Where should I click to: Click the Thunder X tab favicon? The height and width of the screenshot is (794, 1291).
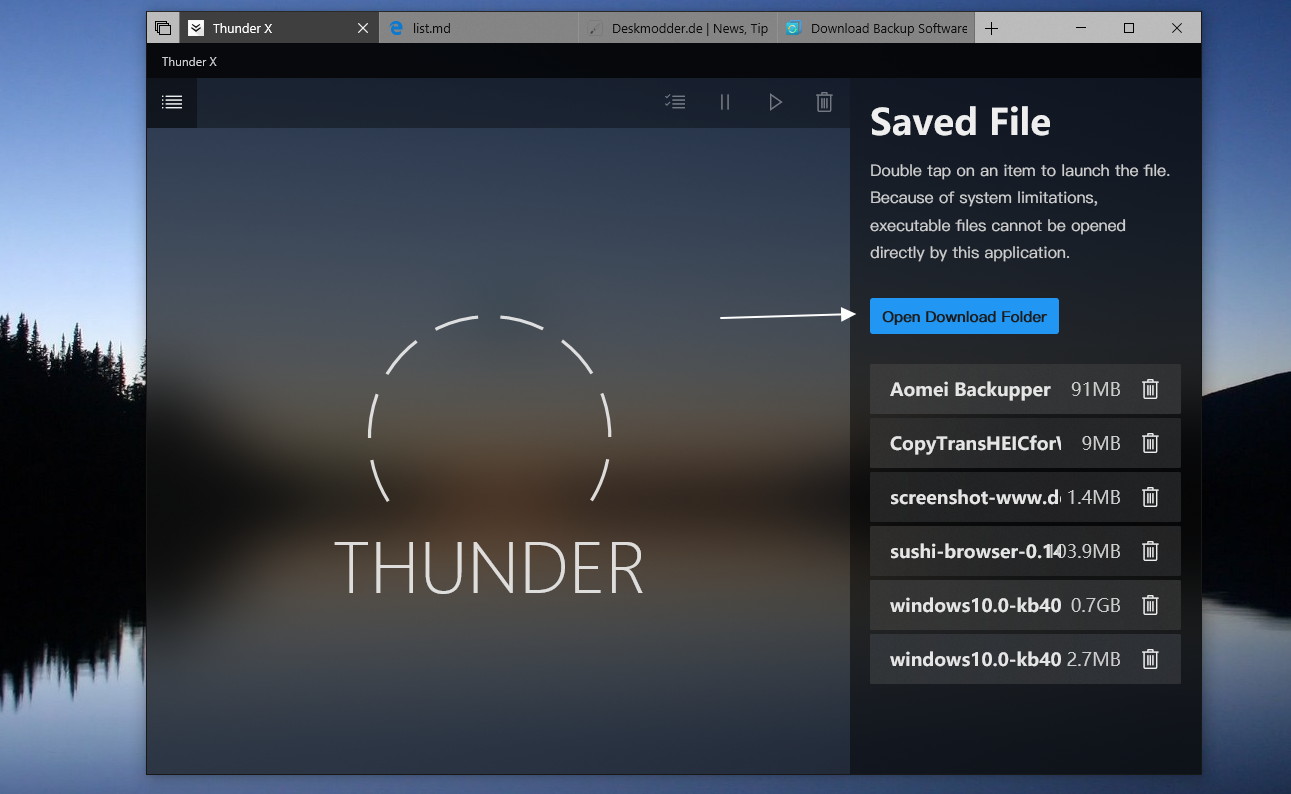196,28
